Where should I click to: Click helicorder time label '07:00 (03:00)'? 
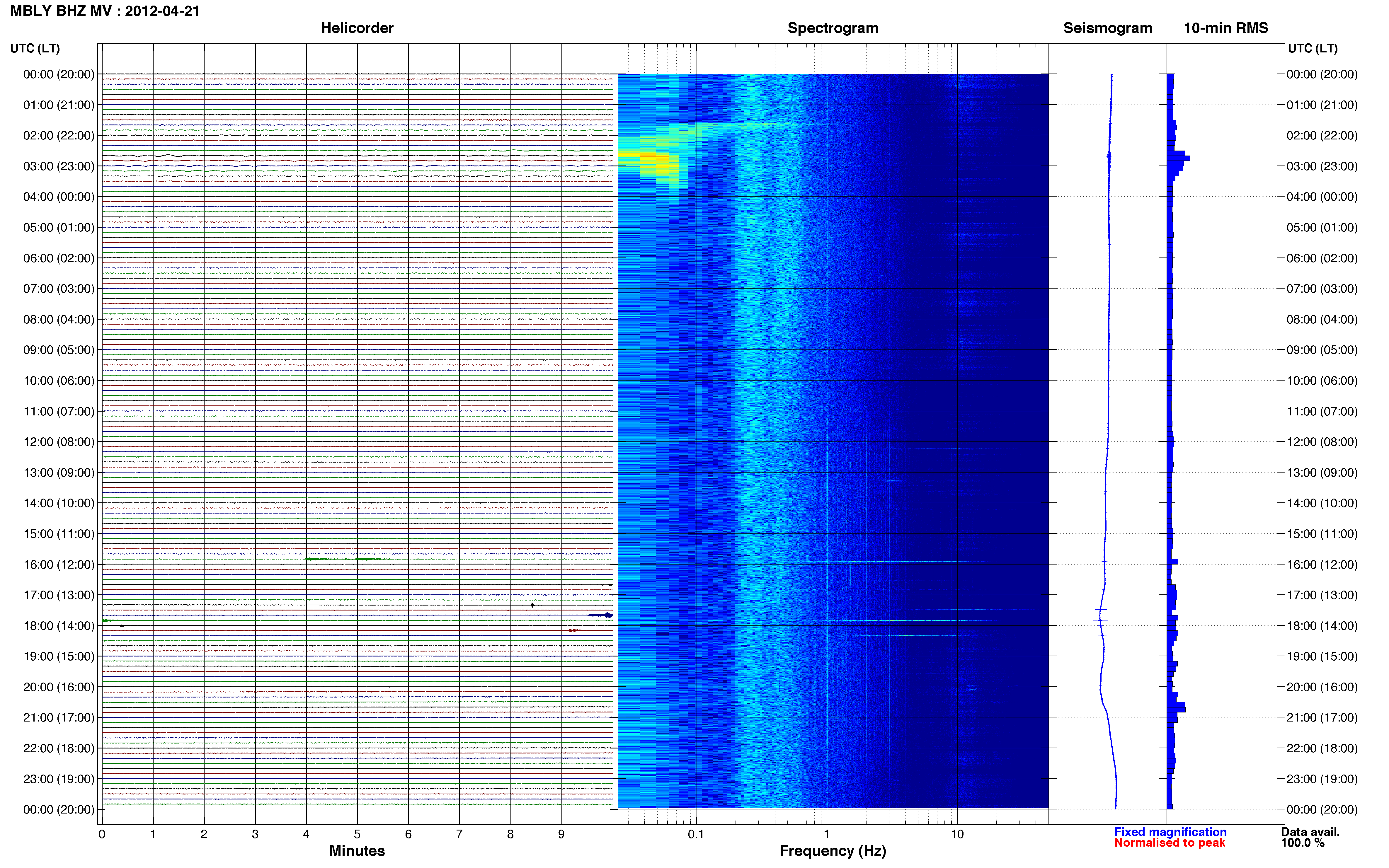(59, 289)
